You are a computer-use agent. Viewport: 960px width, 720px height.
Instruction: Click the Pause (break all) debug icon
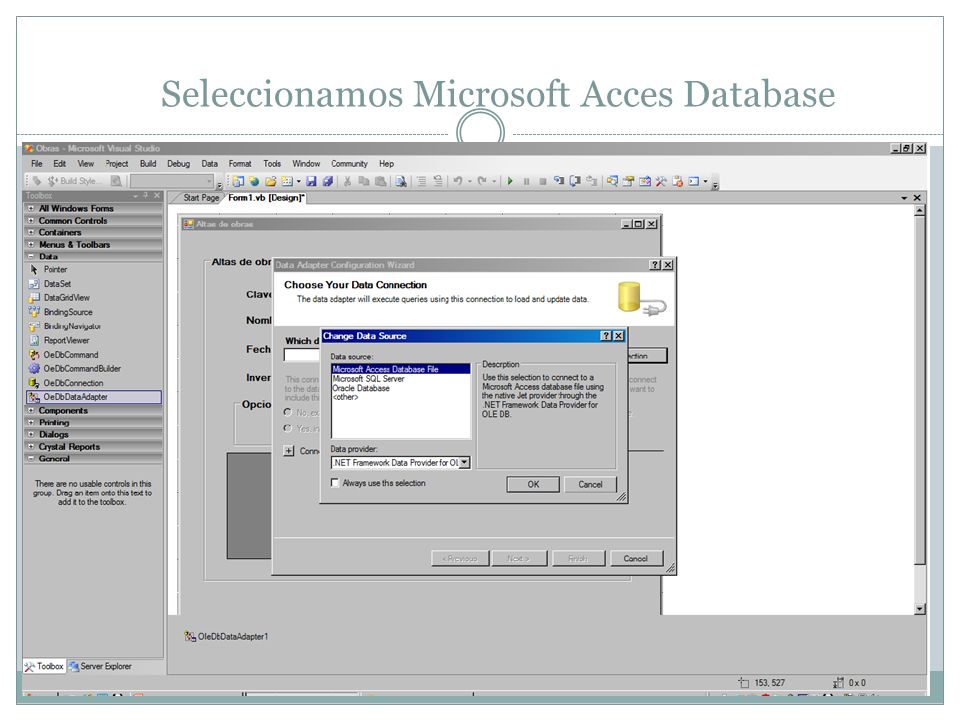(527, 181)
